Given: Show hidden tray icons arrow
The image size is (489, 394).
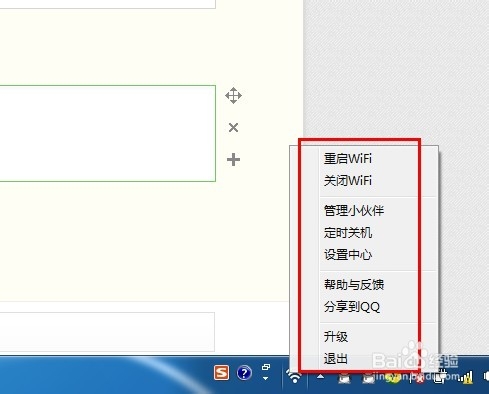Looking at the screenshot, I should pos(320,377).
